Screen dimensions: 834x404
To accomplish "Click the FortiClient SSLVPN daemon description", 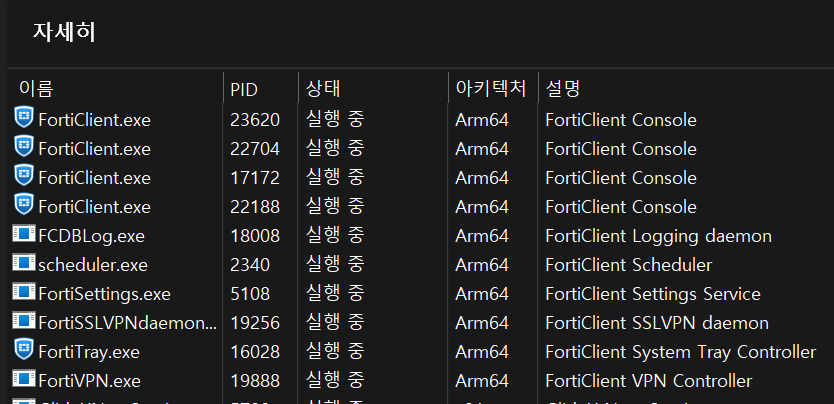I will click(657, 323).
